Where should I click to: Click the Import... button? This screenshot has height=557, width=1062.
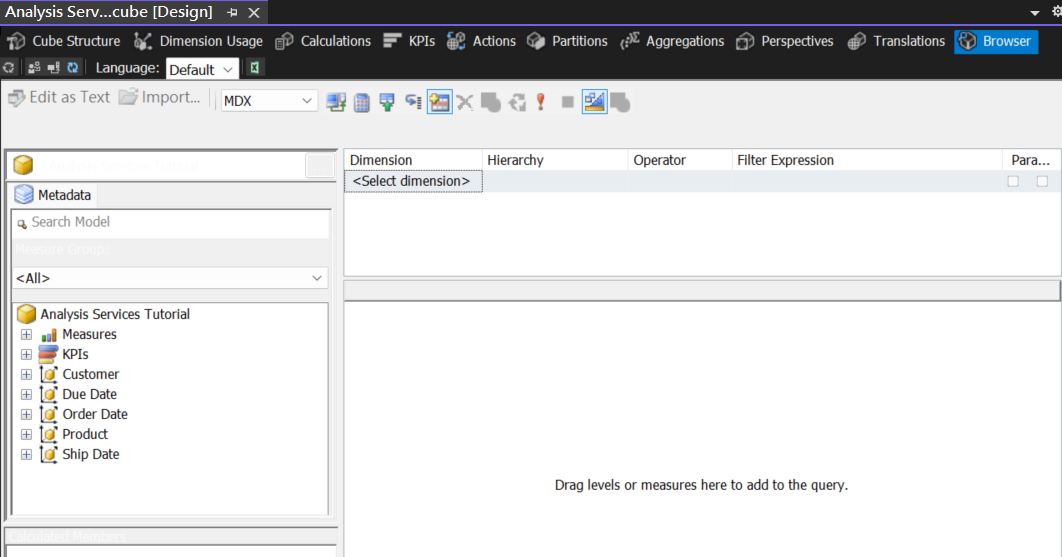tap(160, 98)
